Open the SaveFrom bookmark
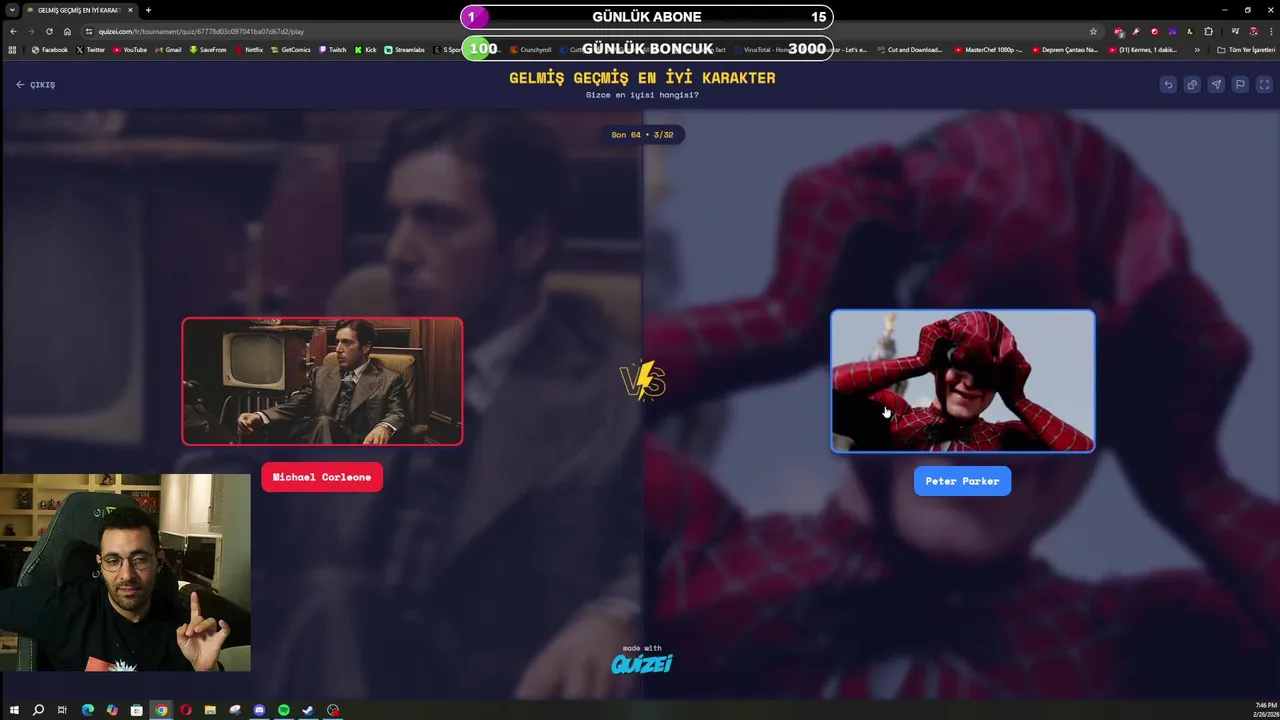1280x720 pixels. tap(207, 49)
